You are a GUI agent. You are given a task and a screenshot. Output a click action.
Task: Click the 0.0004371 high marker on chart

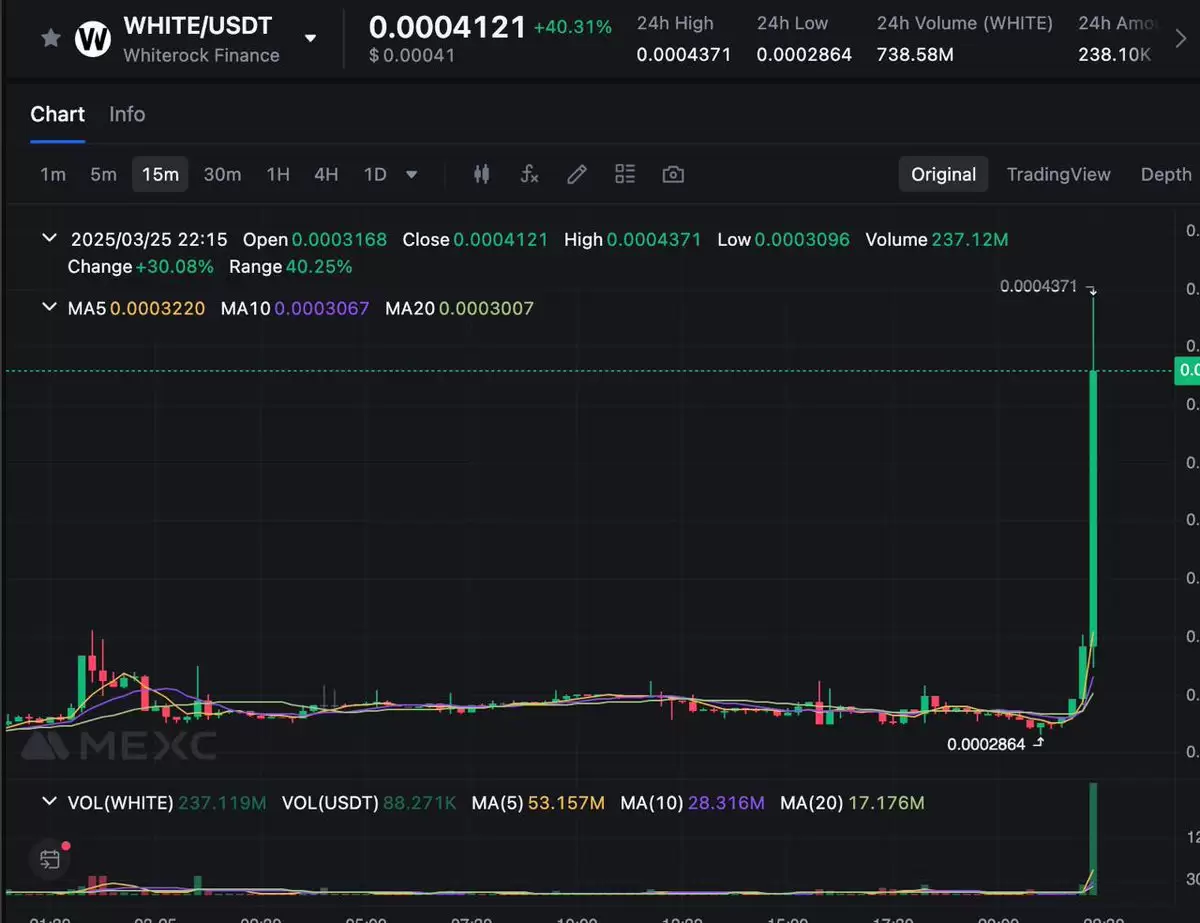pos(1039,287)
